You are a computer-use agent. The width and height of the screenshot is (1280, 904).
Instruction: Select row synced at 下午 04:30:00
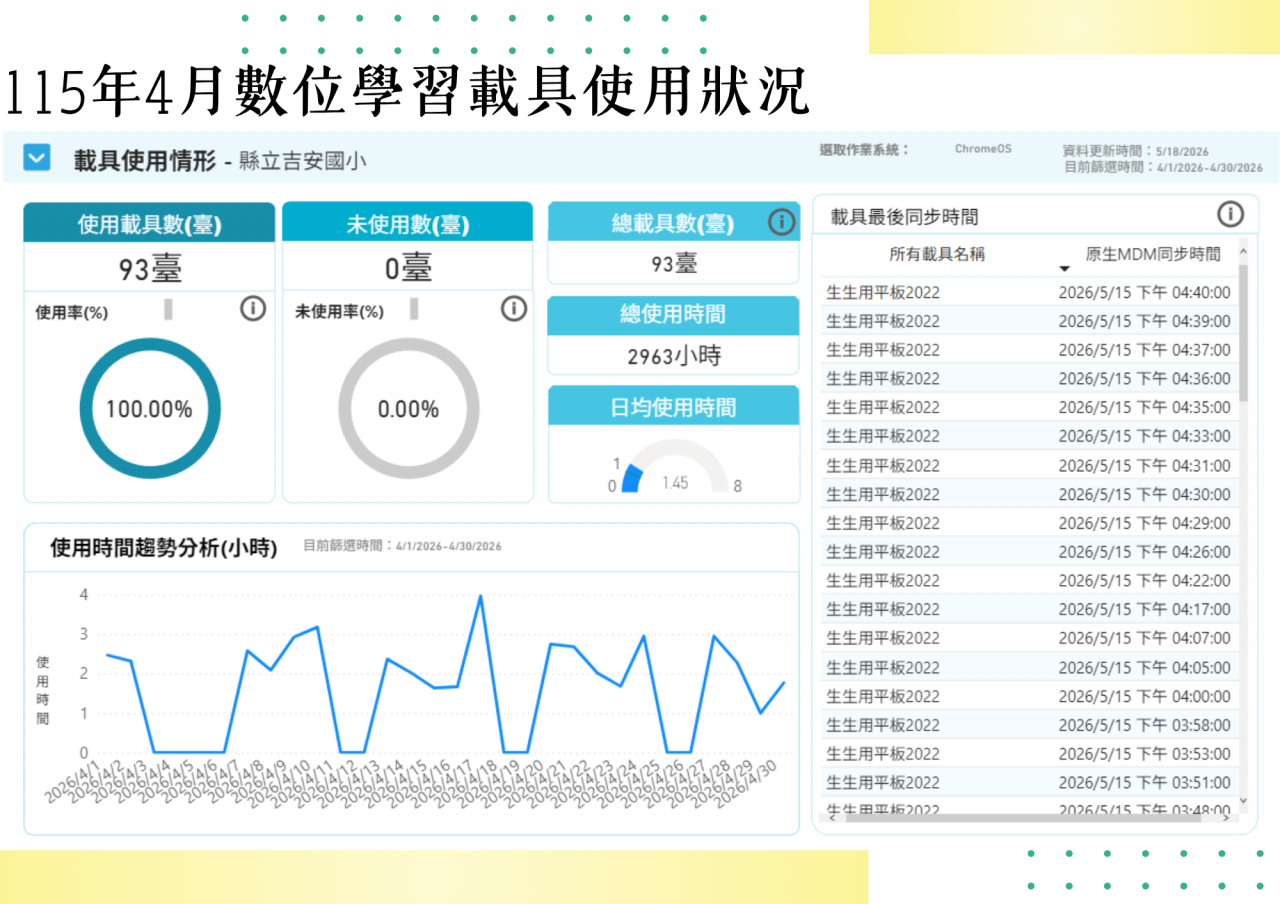(x=1029, y=494)
